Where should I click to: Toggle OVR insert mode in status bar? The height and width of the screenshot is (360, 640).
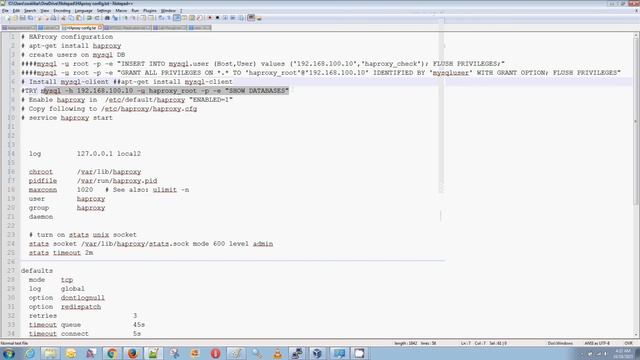tap(628, 343)
